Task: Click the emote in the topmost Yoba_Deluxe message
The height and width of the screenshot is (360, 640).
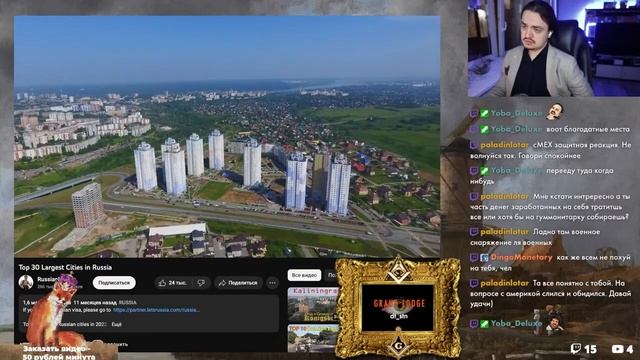Action: (555, 111)
